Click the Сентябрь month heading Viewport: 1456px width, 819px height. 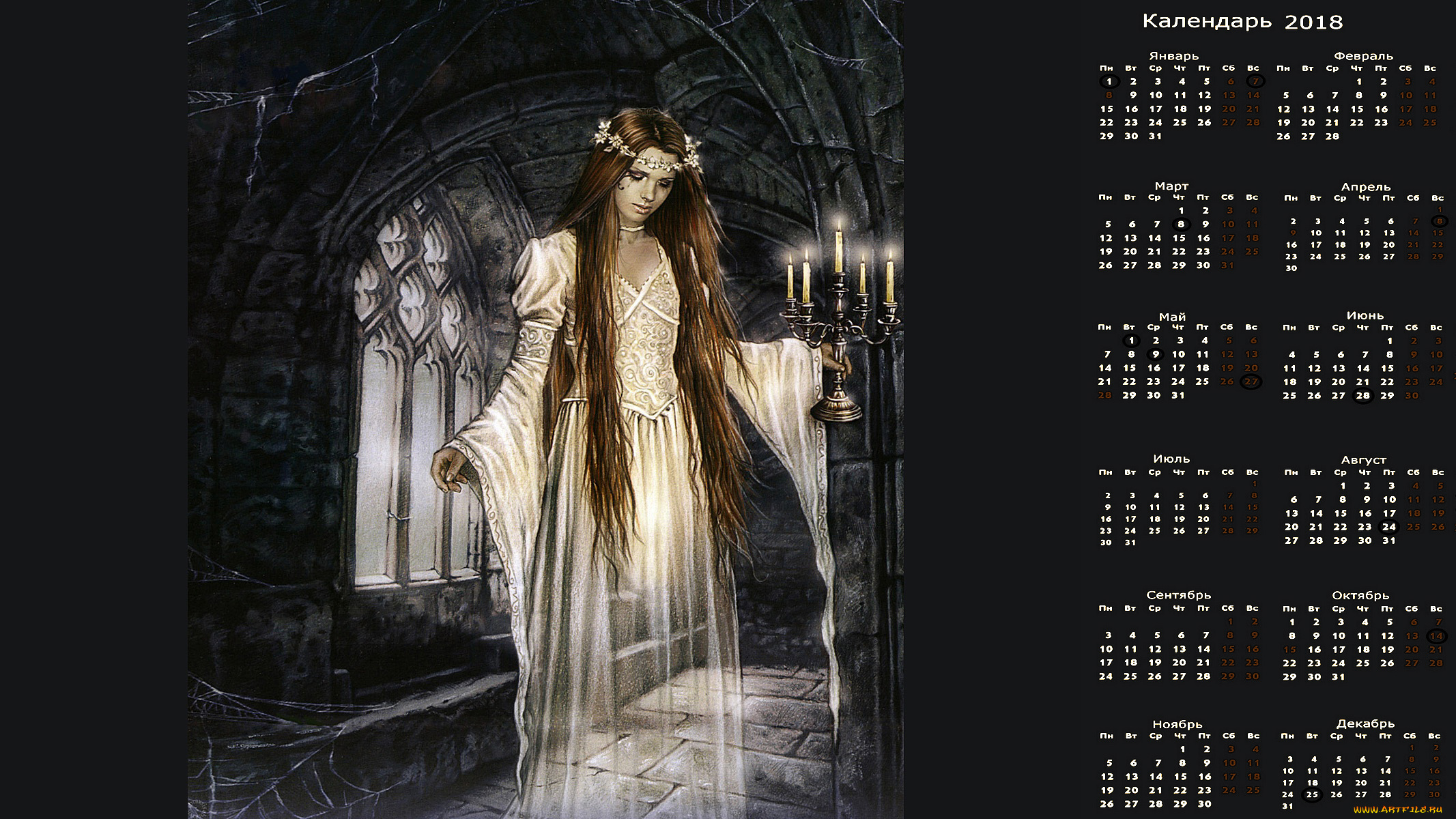click(1179, 595)
